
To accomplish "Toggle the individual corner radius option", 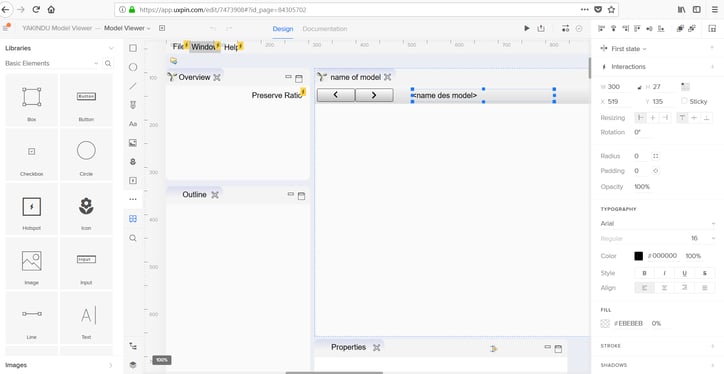I will 655,156.
